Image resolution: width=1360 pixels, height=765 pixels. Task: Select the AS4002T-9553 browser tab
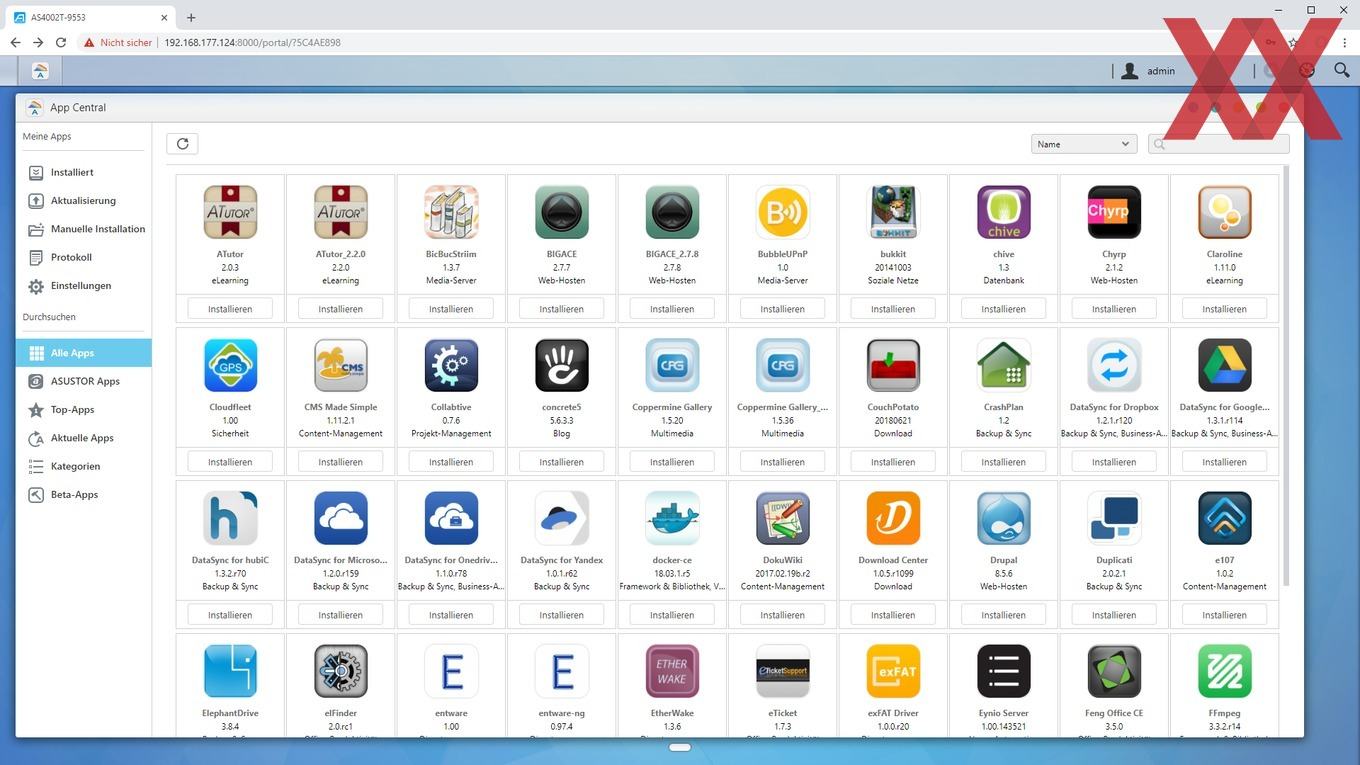point(90,17)
